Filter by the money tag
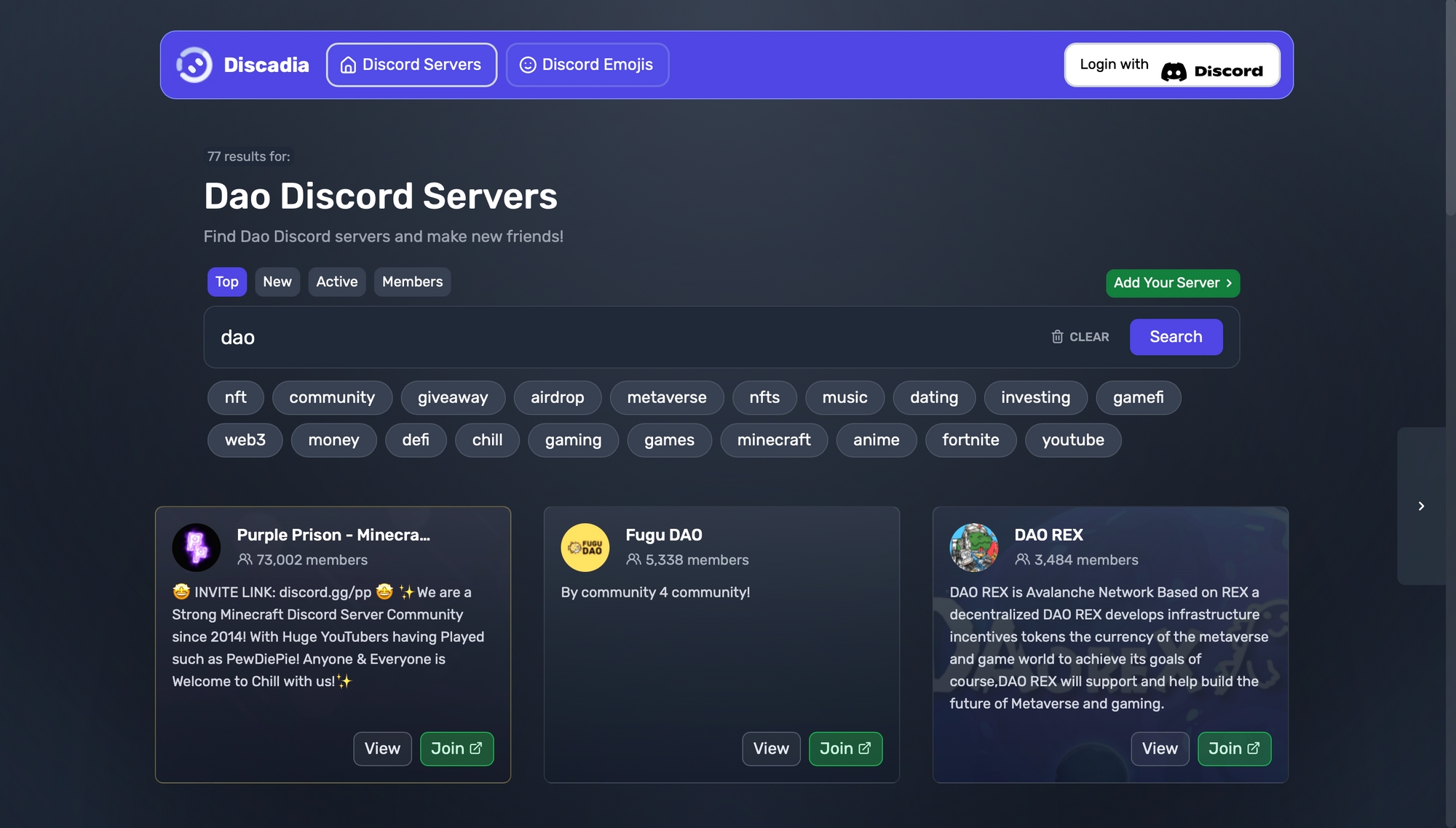 [x=333, y=440]
